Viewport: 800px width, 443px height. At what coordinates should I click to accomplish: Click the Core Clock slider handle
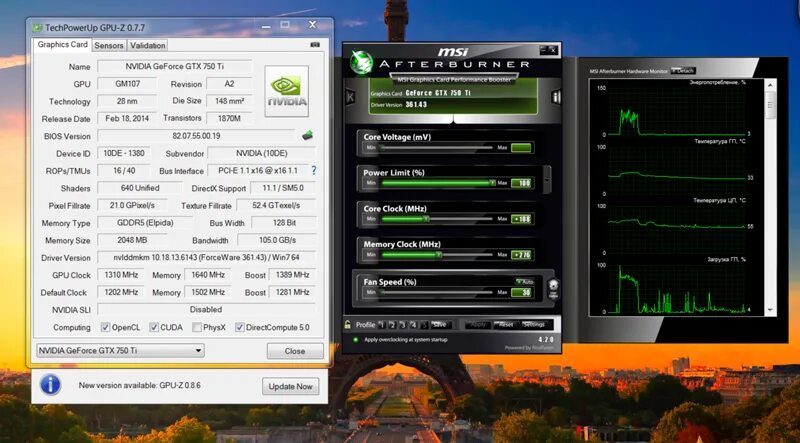pos(426,218)
